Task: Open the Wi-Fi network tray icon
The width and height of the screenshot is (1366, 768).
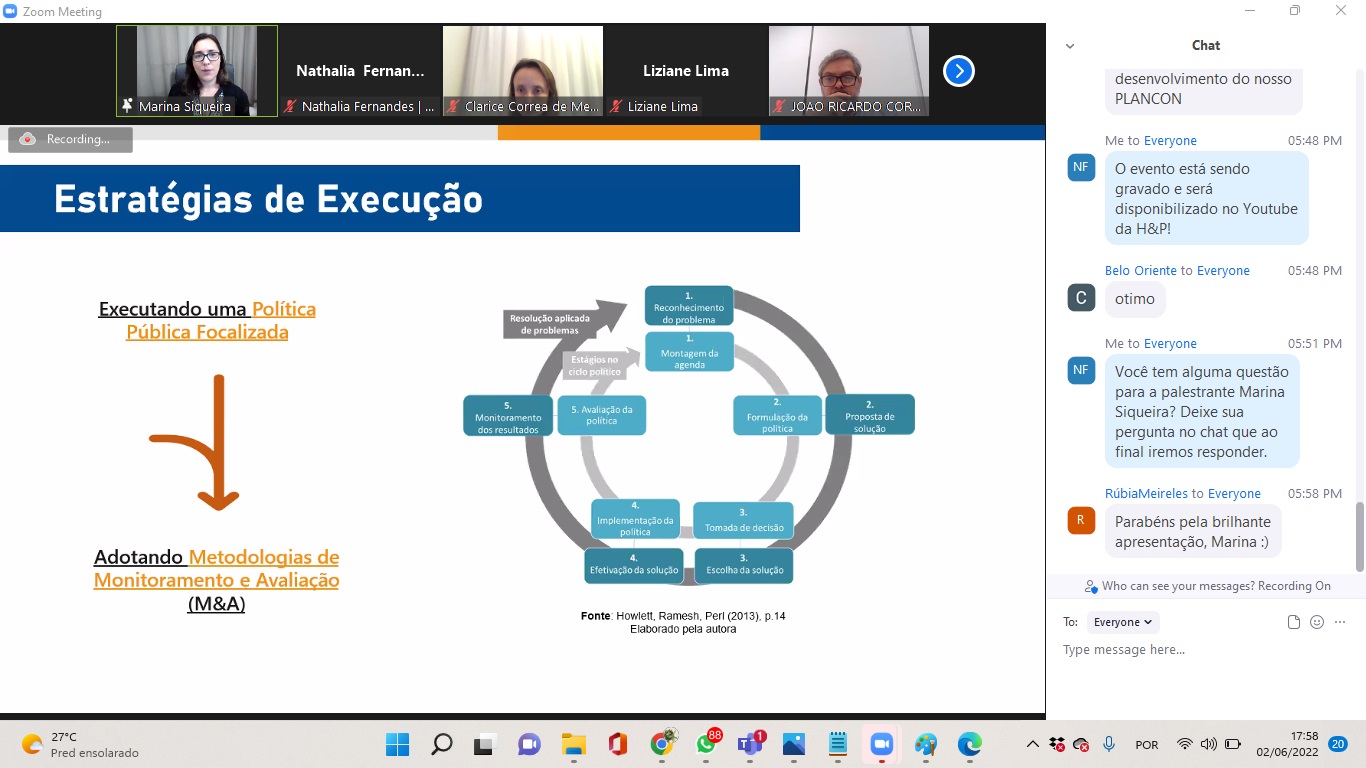Action: tap(1185, 745)
